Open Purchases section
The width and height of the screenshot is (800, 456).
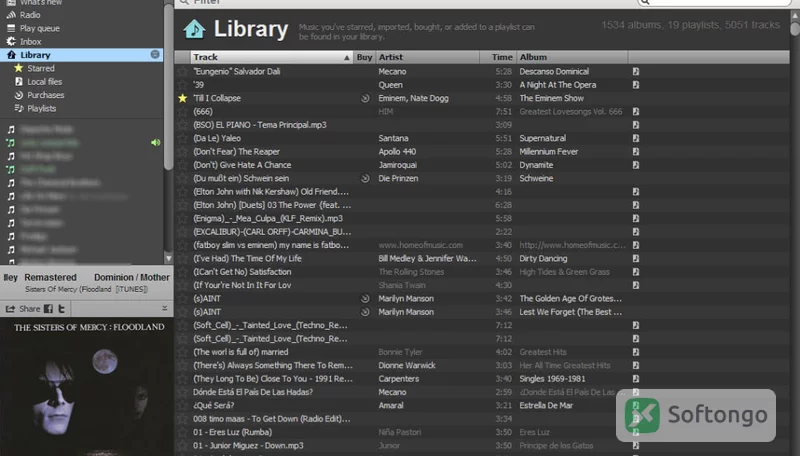point(45,95)
